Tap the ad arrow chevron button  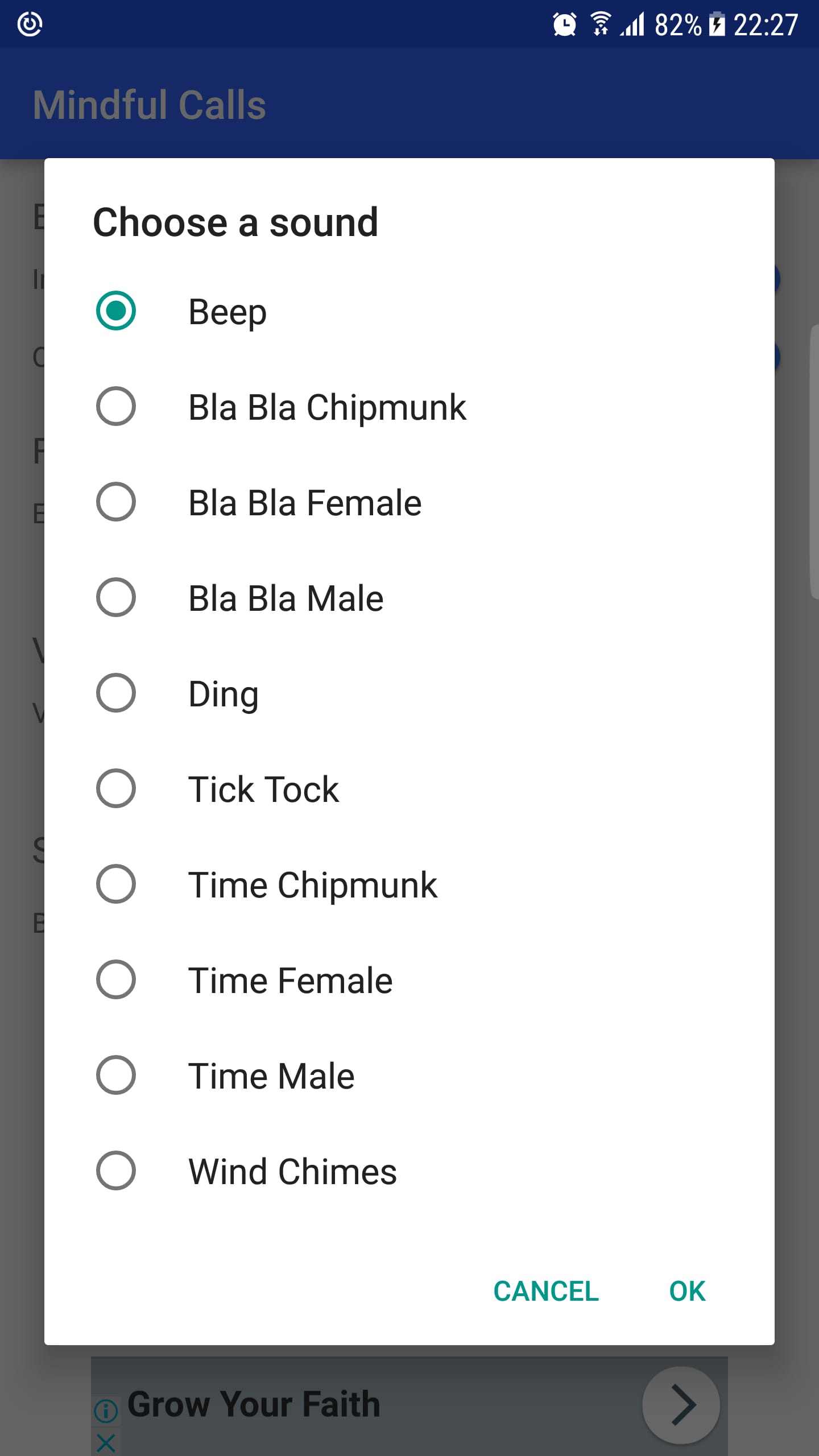tap(681, 1405)
